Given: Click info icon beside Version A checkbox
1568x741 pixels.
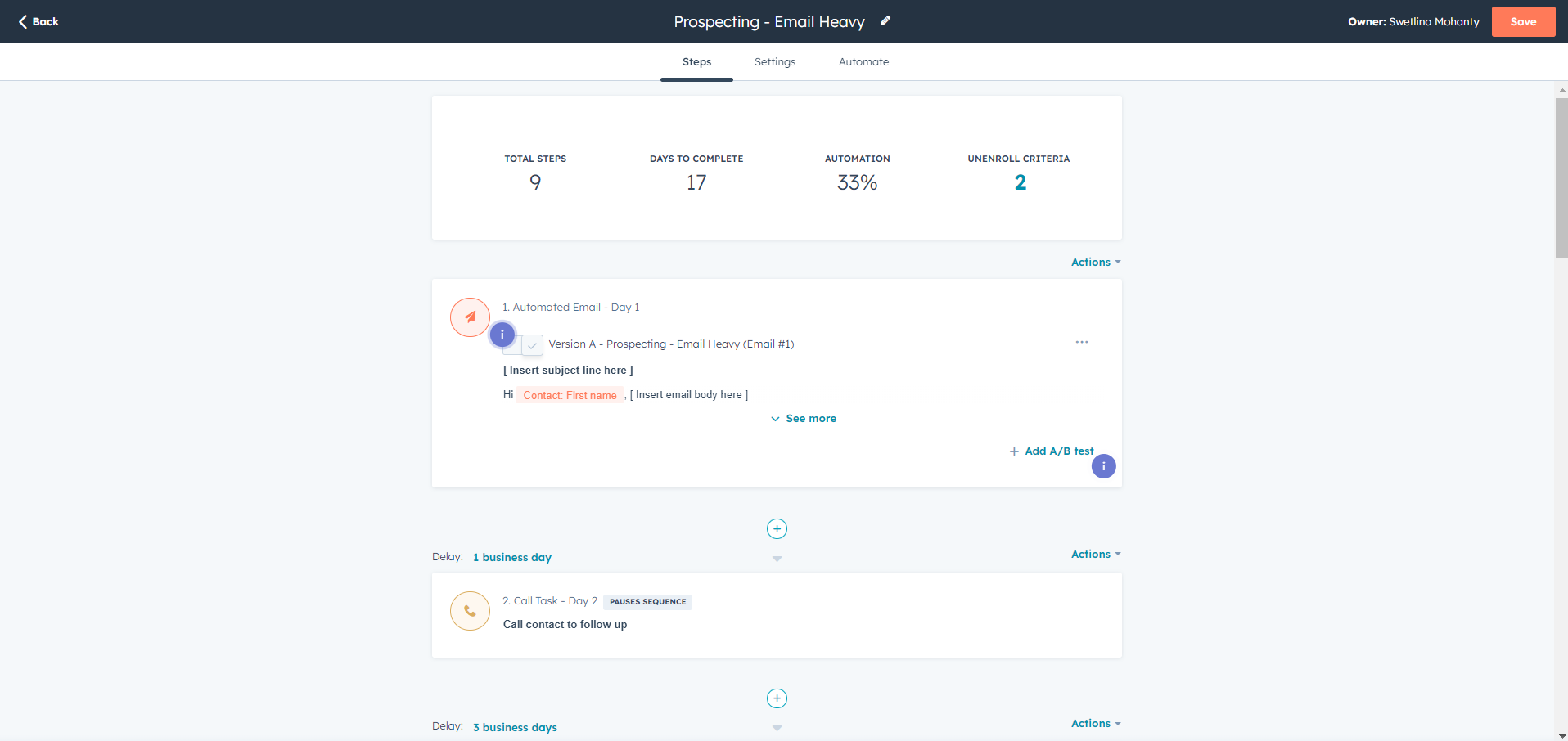Looking at the screenshot, I should (502, 335).
